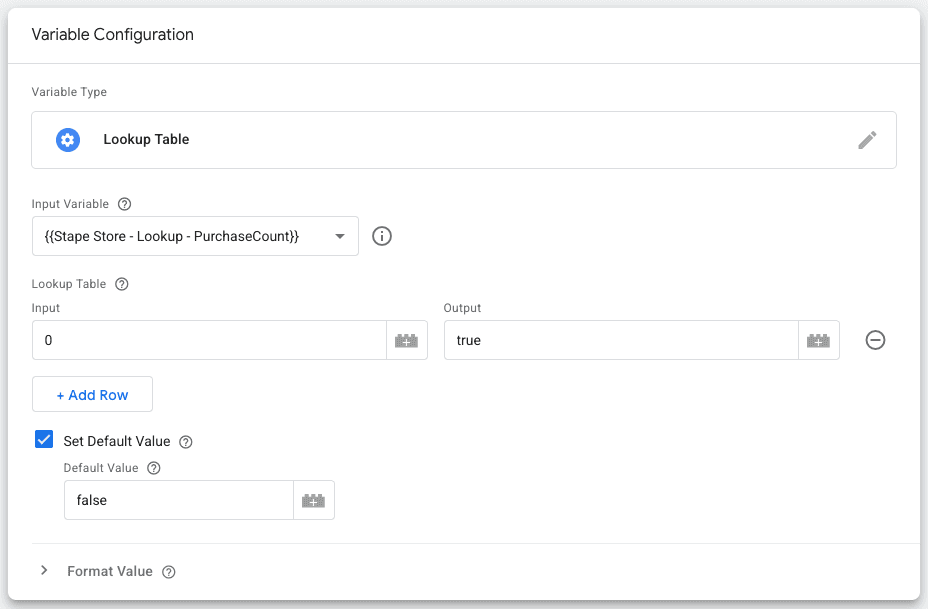Screen dimensions: 928x609
Task: Click the Add Row button
Action: tap(92, 394)
